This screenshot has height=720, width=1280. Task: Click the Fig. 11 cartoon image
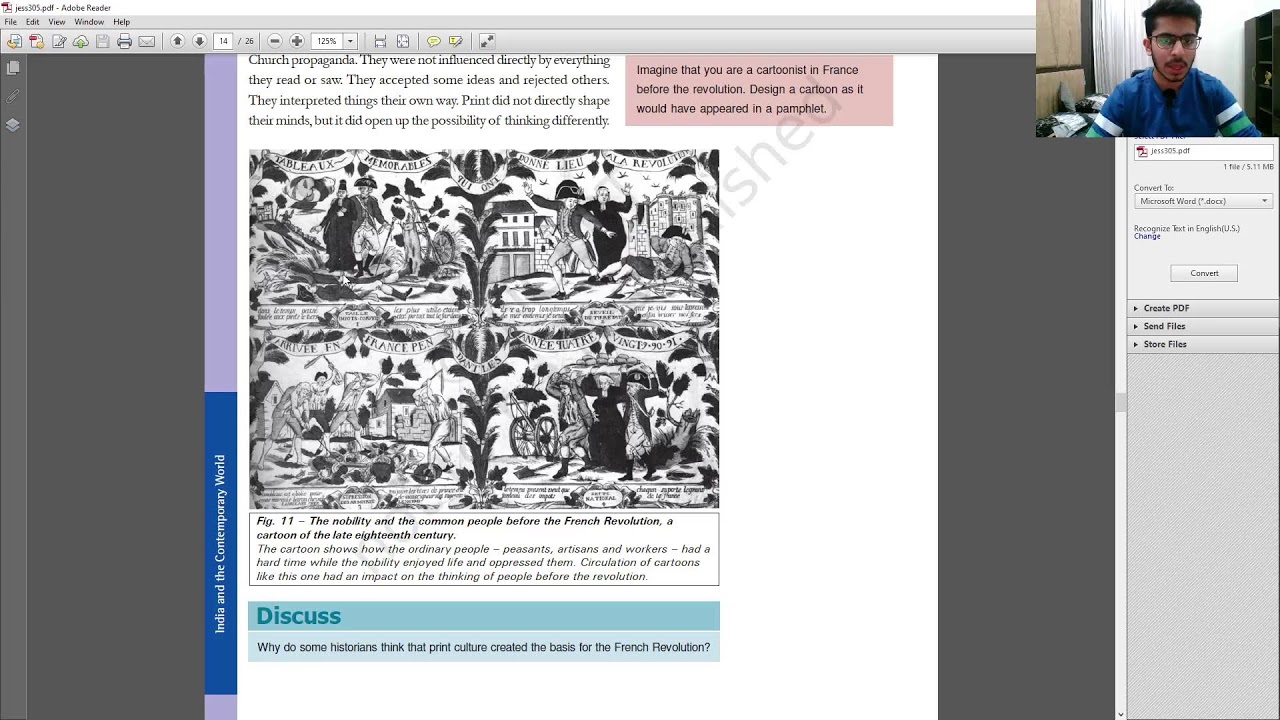[484, 329]
